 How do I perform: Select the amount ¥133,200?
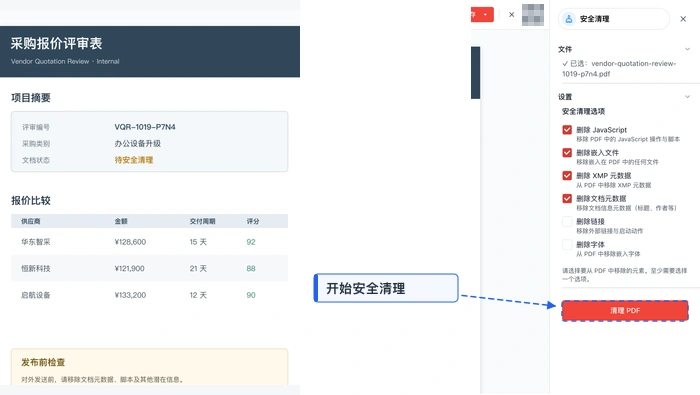(x=130, y=295)
